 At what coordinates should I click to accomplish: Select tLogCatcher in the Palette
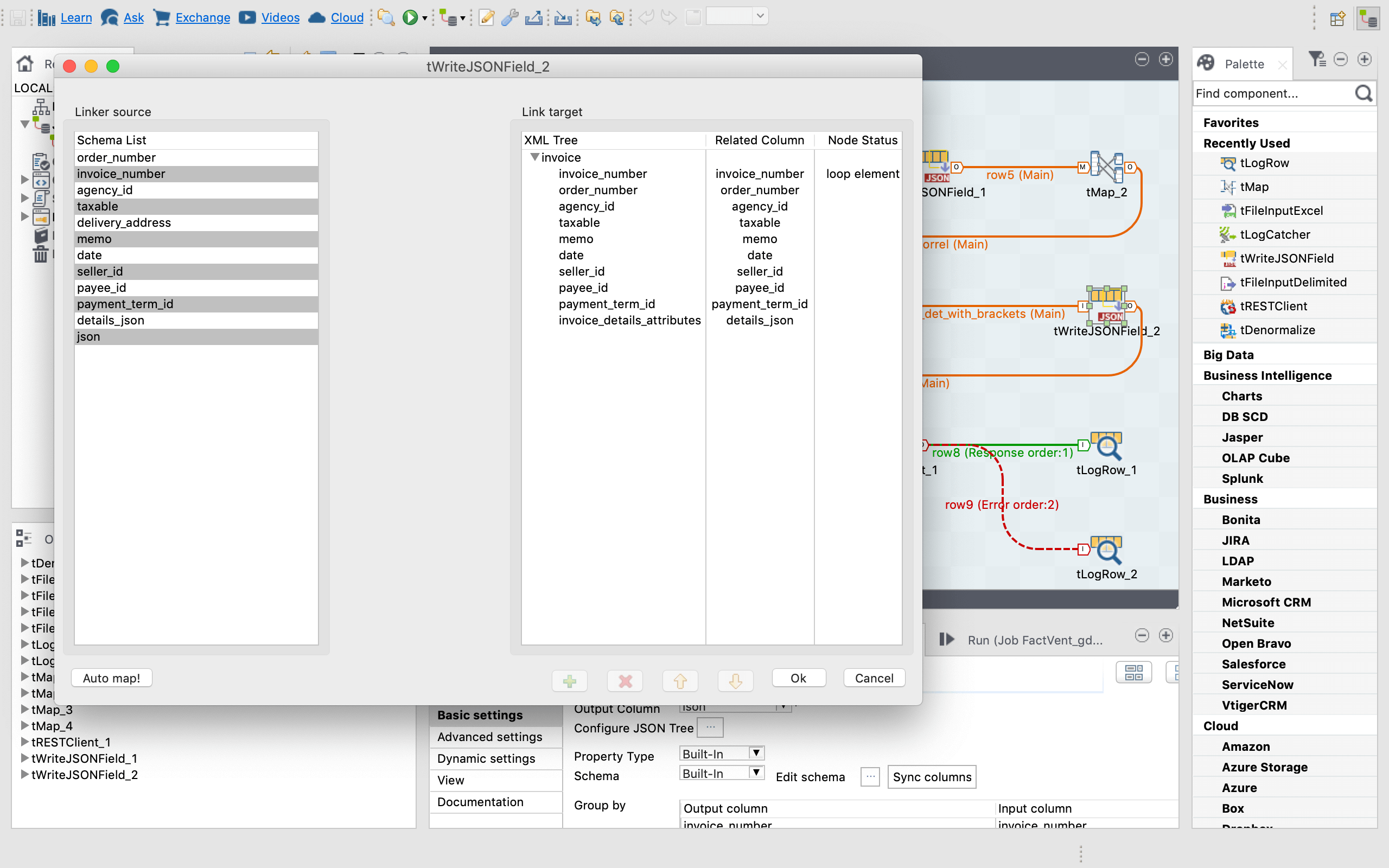(x=1274, y=235)
